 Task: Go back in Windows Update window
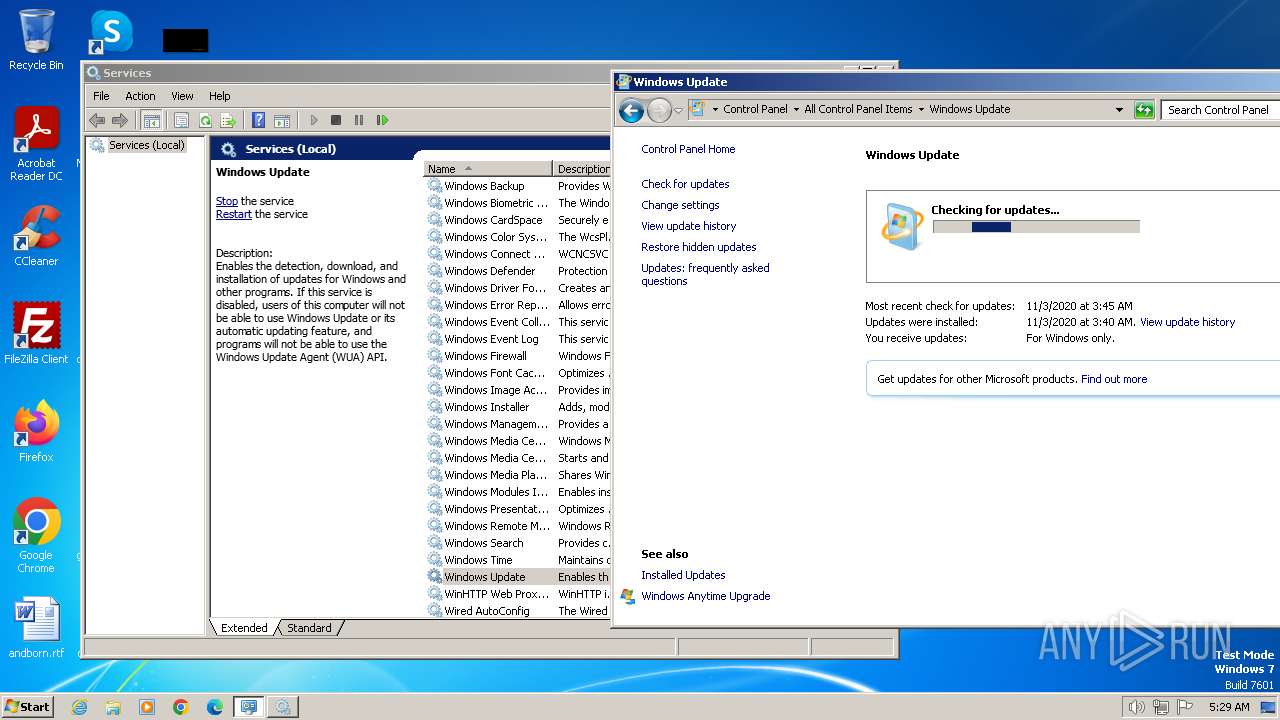point(631,110)
